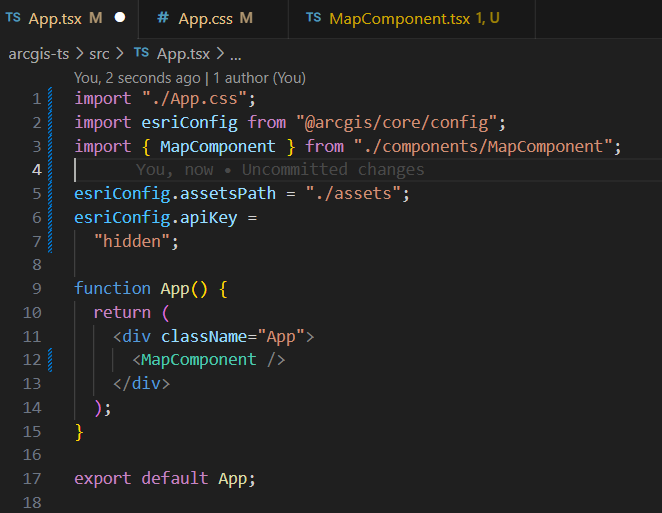662x513 pixels.
Task: Click the hash icon on App.css tab
Action: pos(163,18)
